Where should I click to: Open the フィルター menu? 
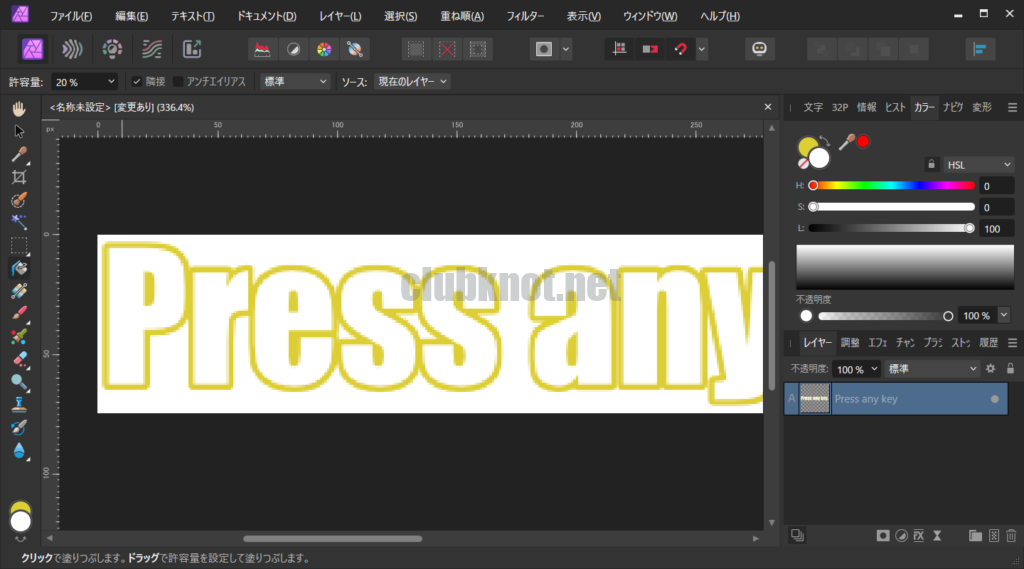point(525,17)
